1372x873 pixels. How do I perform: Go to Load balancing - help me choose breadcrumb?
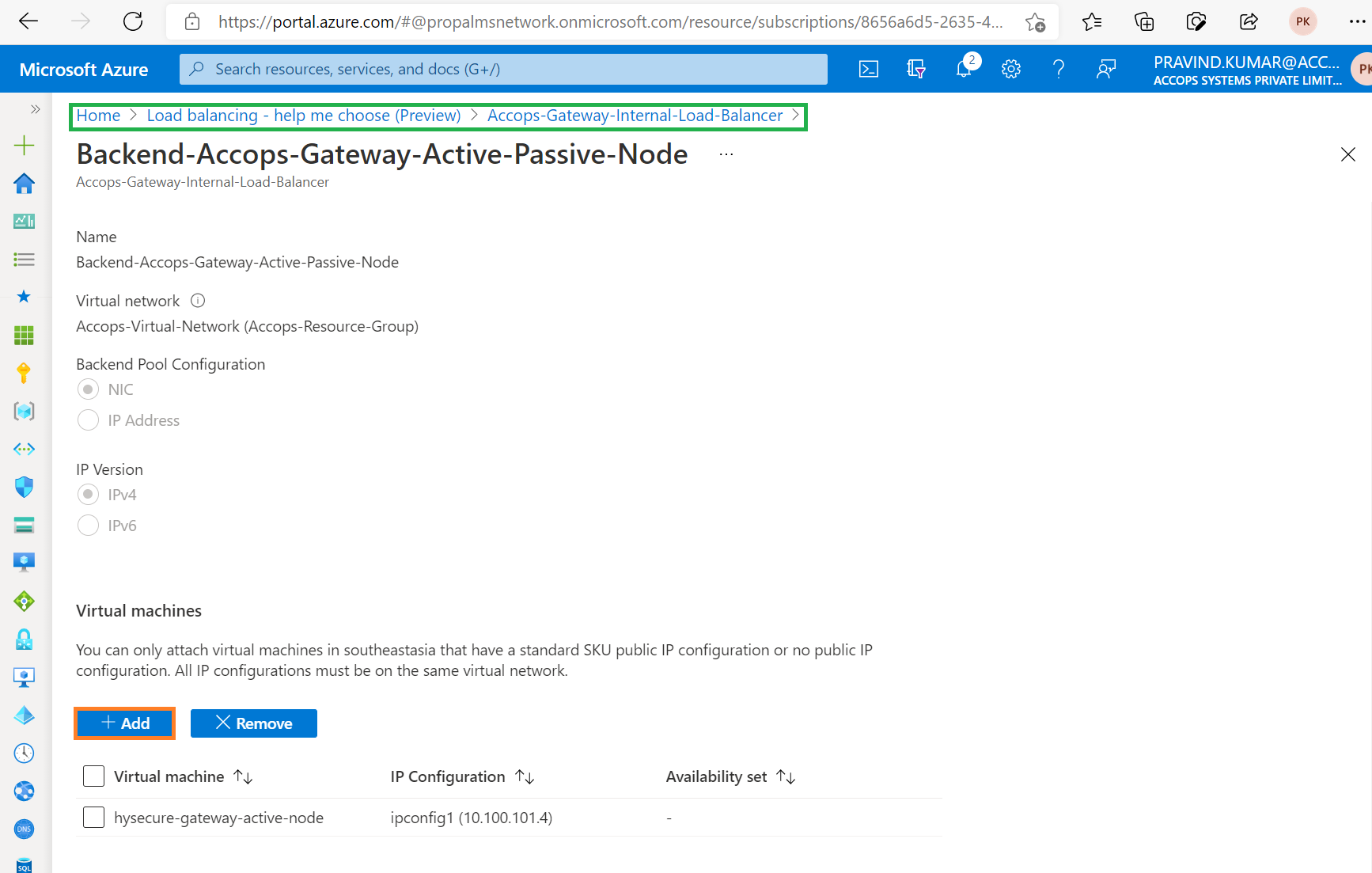[304, 116]
